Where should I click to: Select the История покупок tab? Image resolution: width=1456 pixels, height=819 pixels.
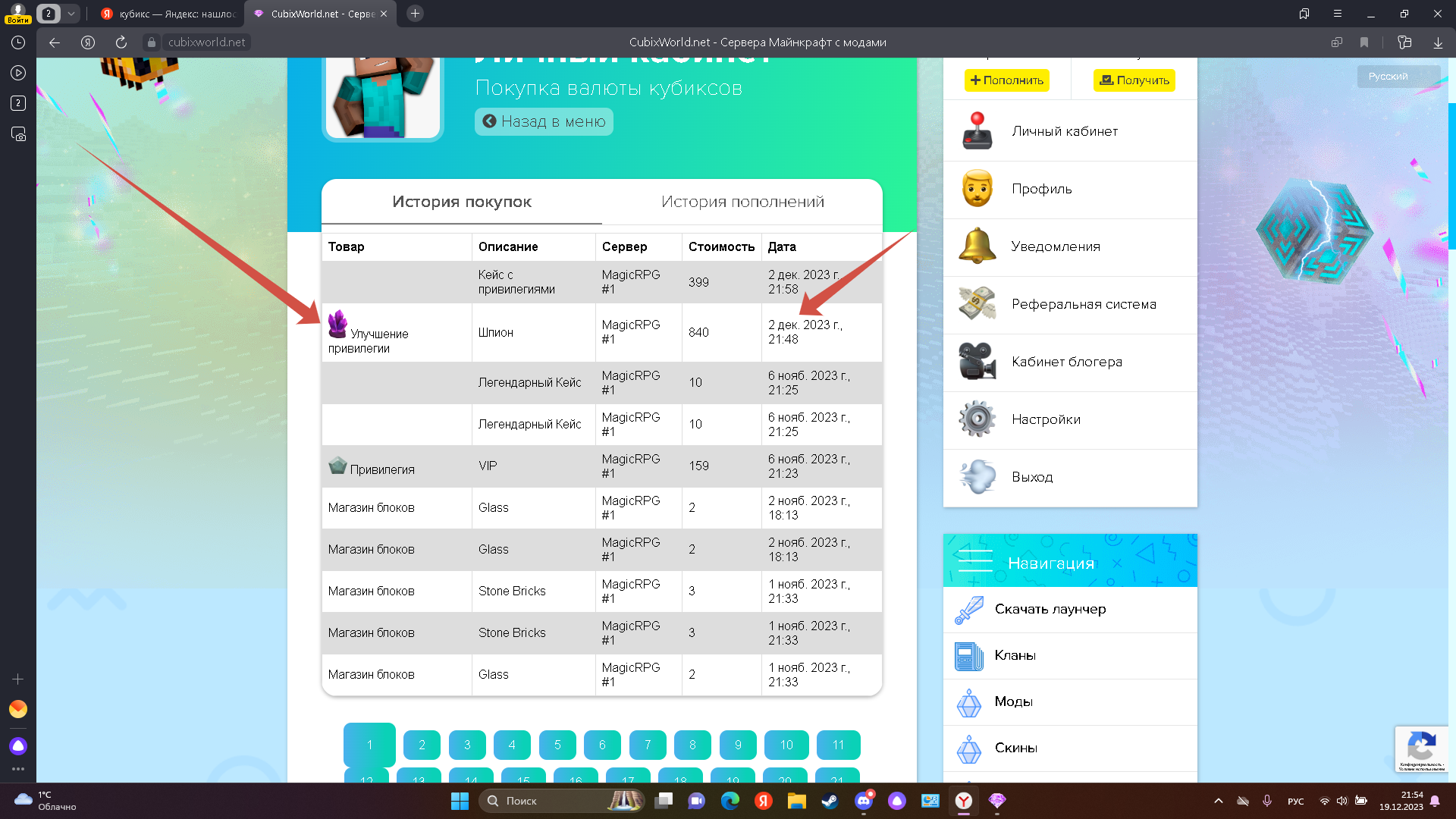(x=461, y=202)
